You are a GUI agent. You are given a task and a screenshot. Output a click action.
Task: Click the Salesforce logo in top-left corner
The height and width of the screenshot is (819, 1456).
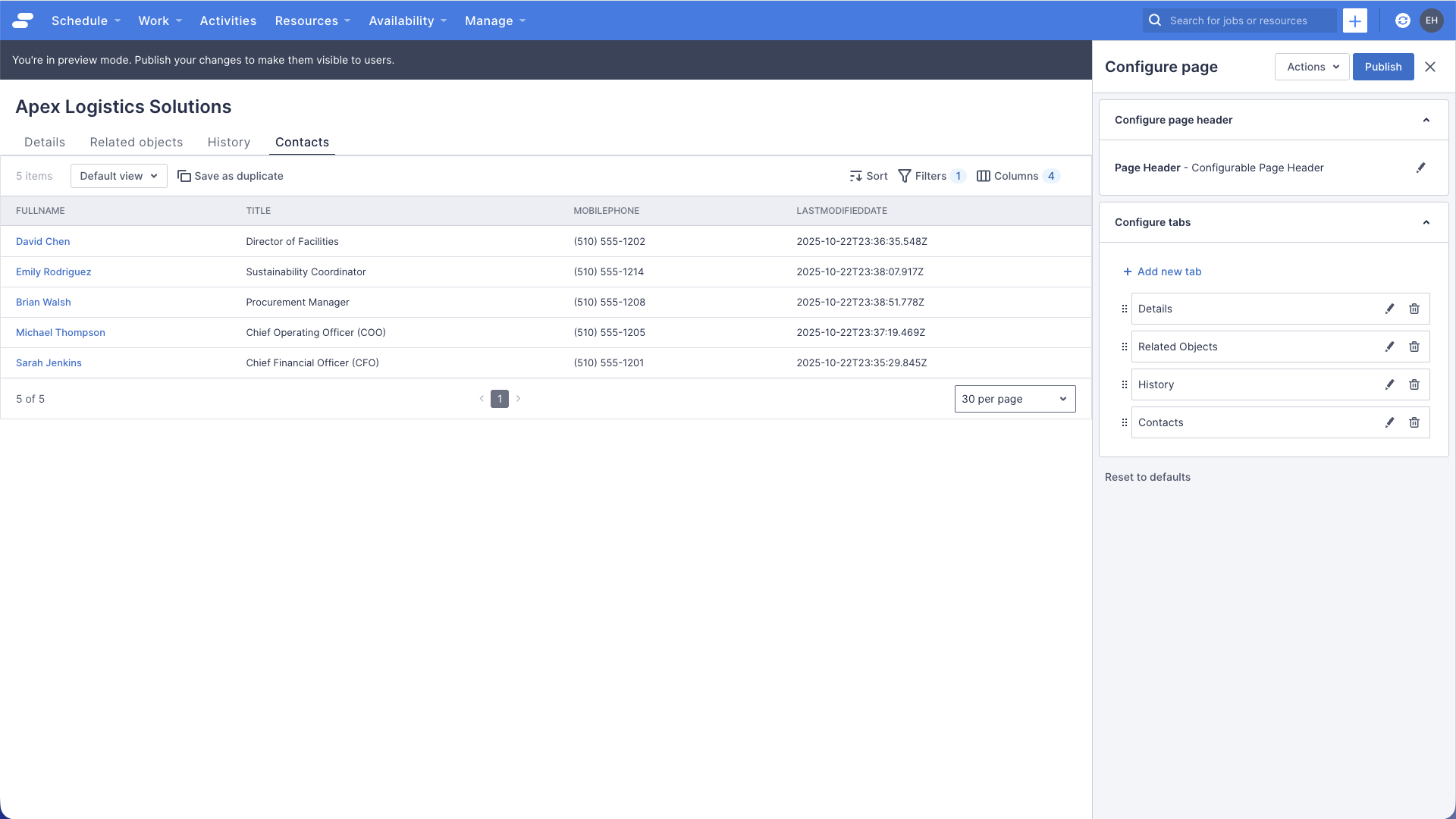(x=22, y=20)
